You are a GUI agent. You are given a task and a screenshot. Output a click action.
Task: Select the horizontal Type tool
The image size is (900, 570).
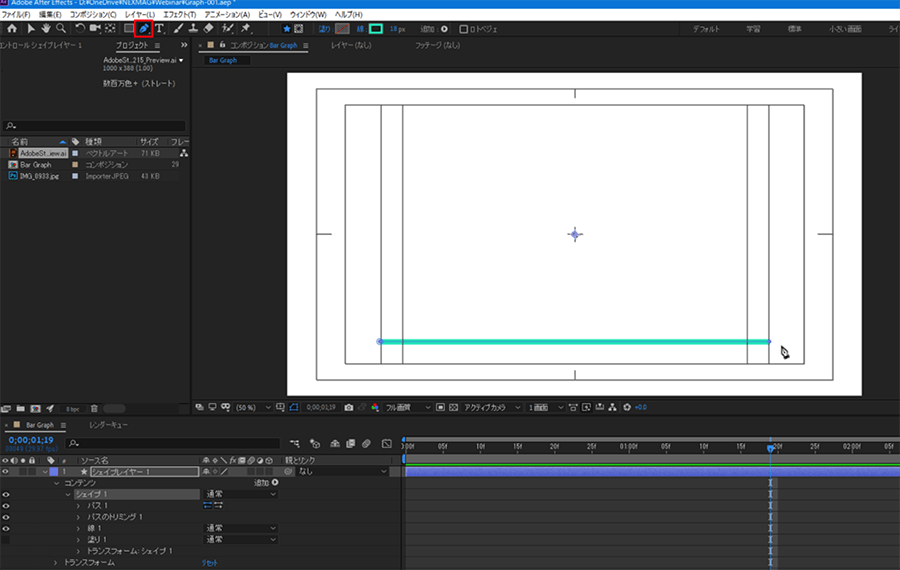[x=160, y=29]
